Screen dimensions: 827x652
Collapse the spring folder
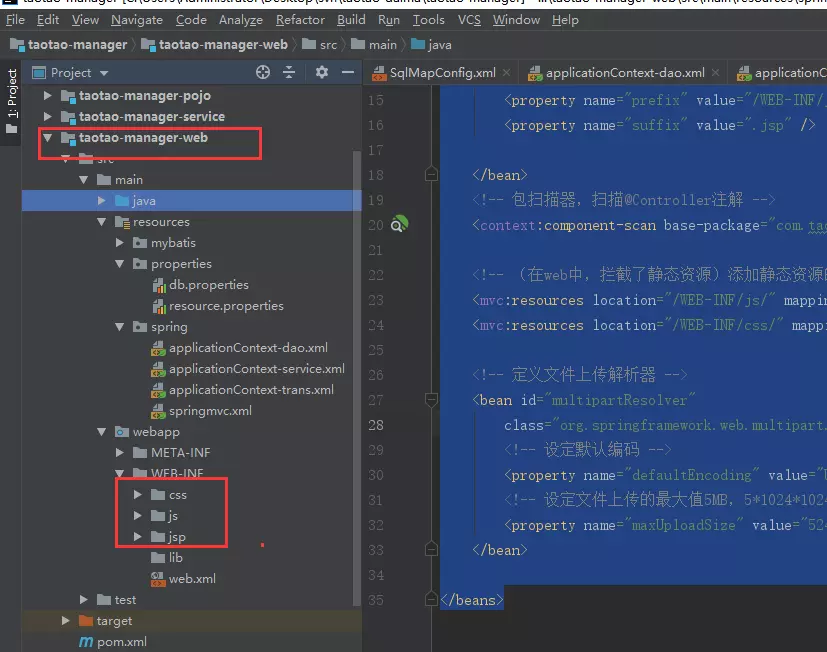[x=119, y=327]
